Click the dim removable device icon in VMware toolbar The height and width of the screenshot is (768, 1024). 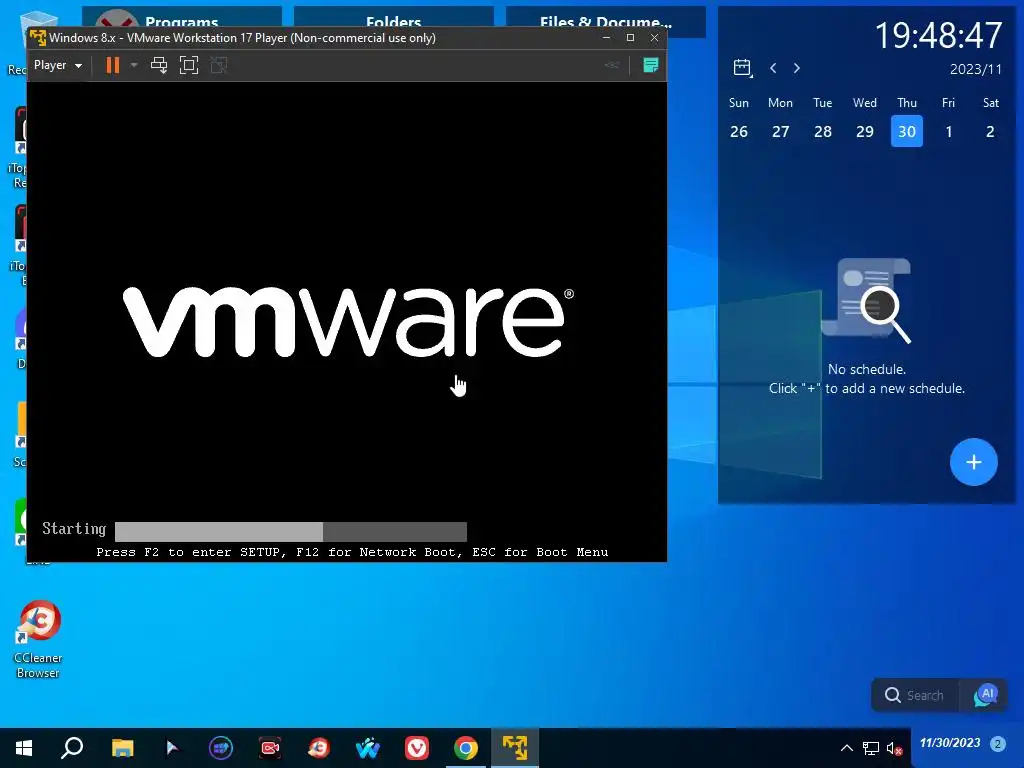click(x=612, y=65)
